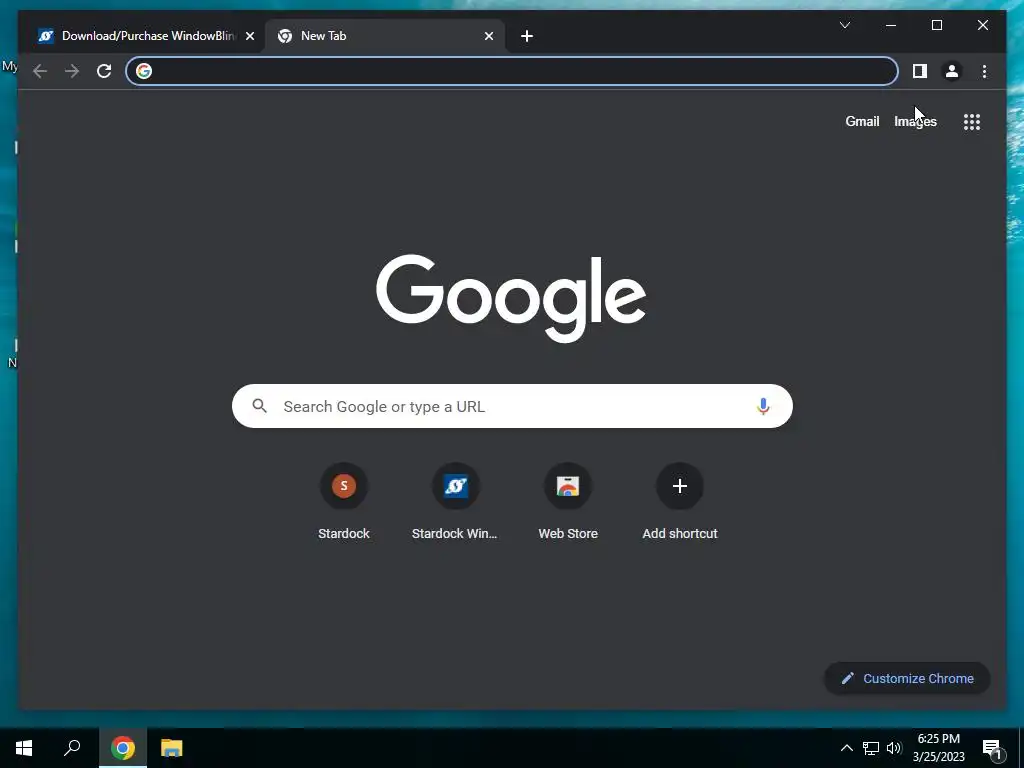
Task: Click the Search Google or type a URL box
Action: 512,406
